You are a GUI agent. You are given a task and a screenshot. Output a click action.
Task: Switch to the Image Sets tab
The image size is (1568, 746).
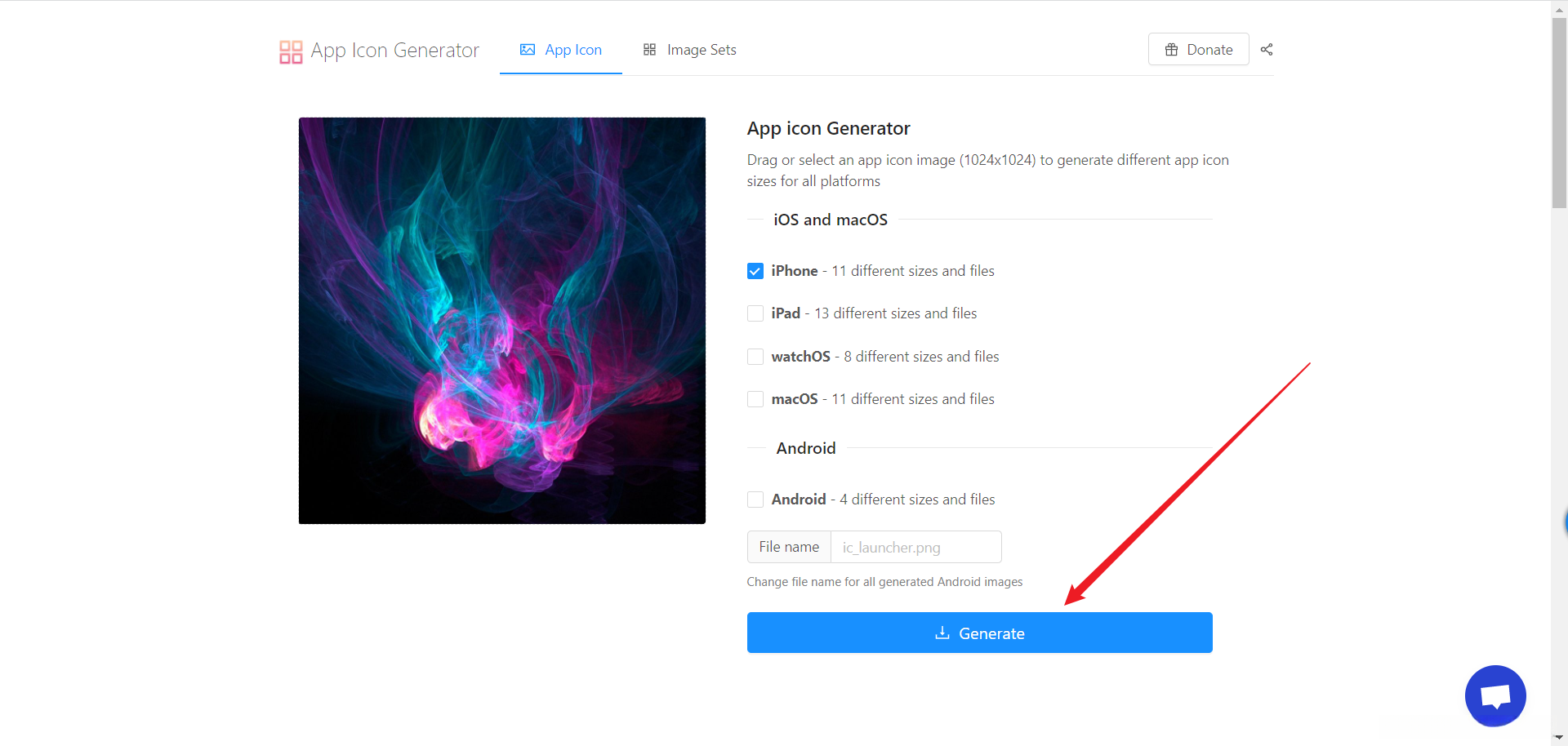(x=690, y=50)
